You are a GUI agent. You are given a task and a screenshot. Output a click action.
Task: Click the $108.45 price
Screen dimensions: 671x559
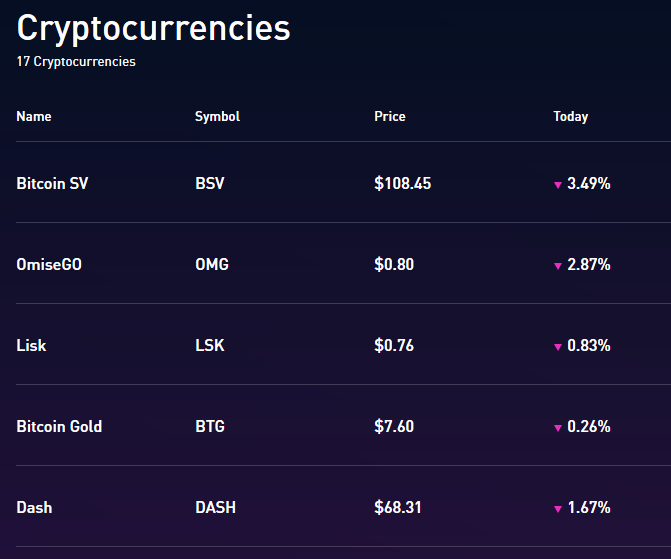403,184
